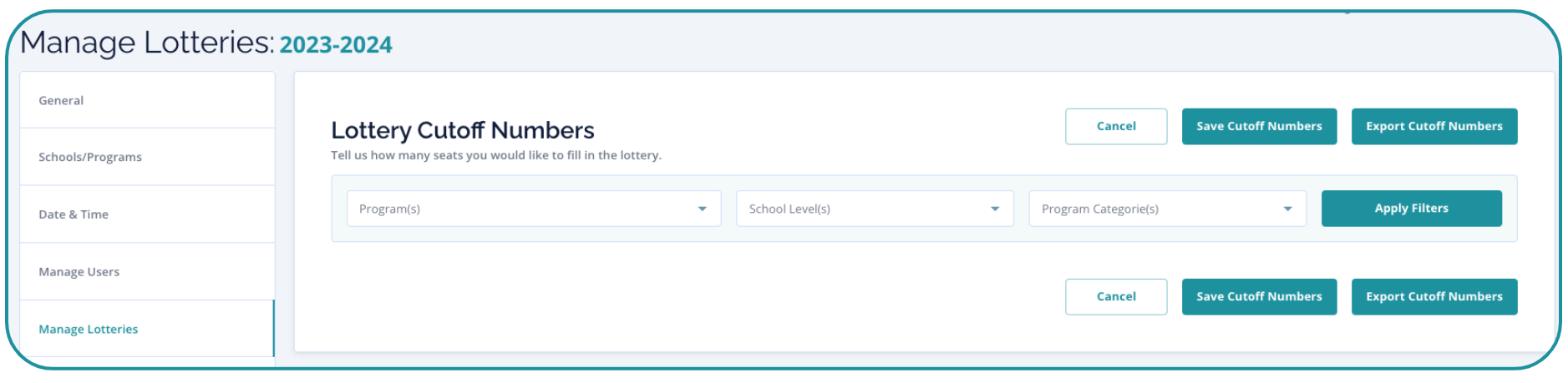The image size is (1568, 383).
Task: Select Date & Time in sidebar
Action: (x=74, y=214)
